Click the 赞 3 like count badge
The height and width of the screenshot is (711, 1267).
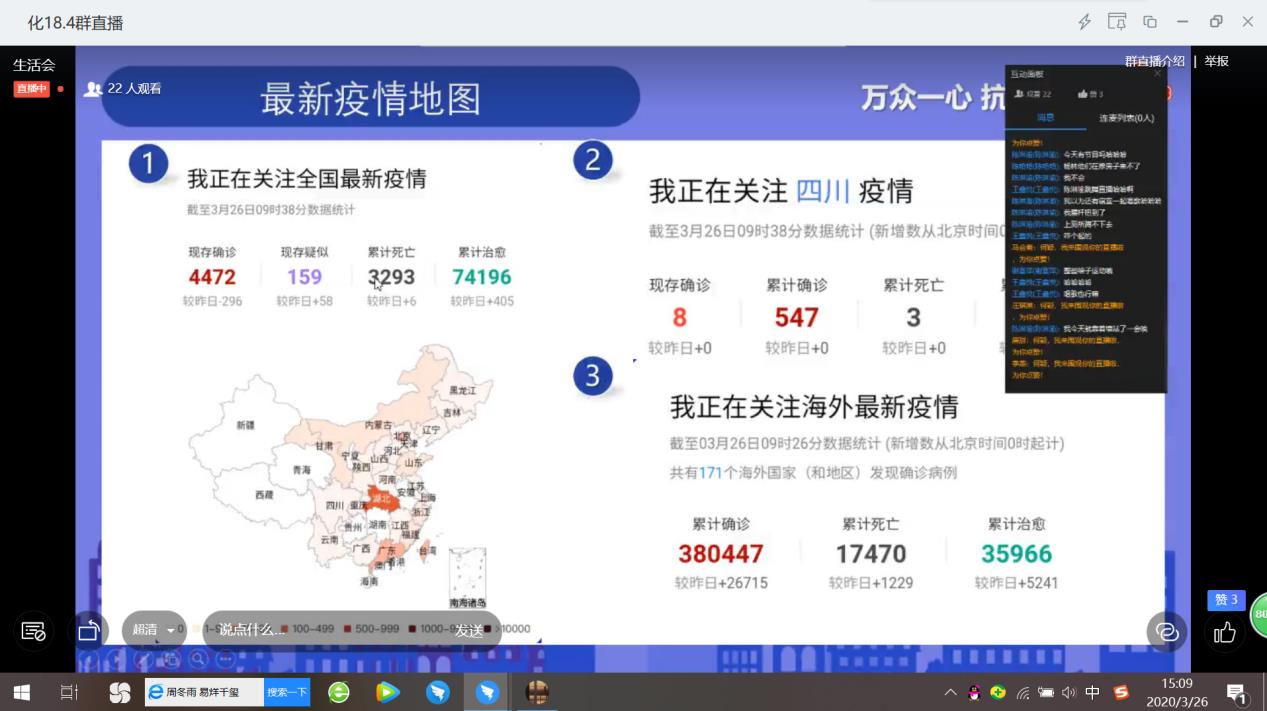click(1226, 600)
